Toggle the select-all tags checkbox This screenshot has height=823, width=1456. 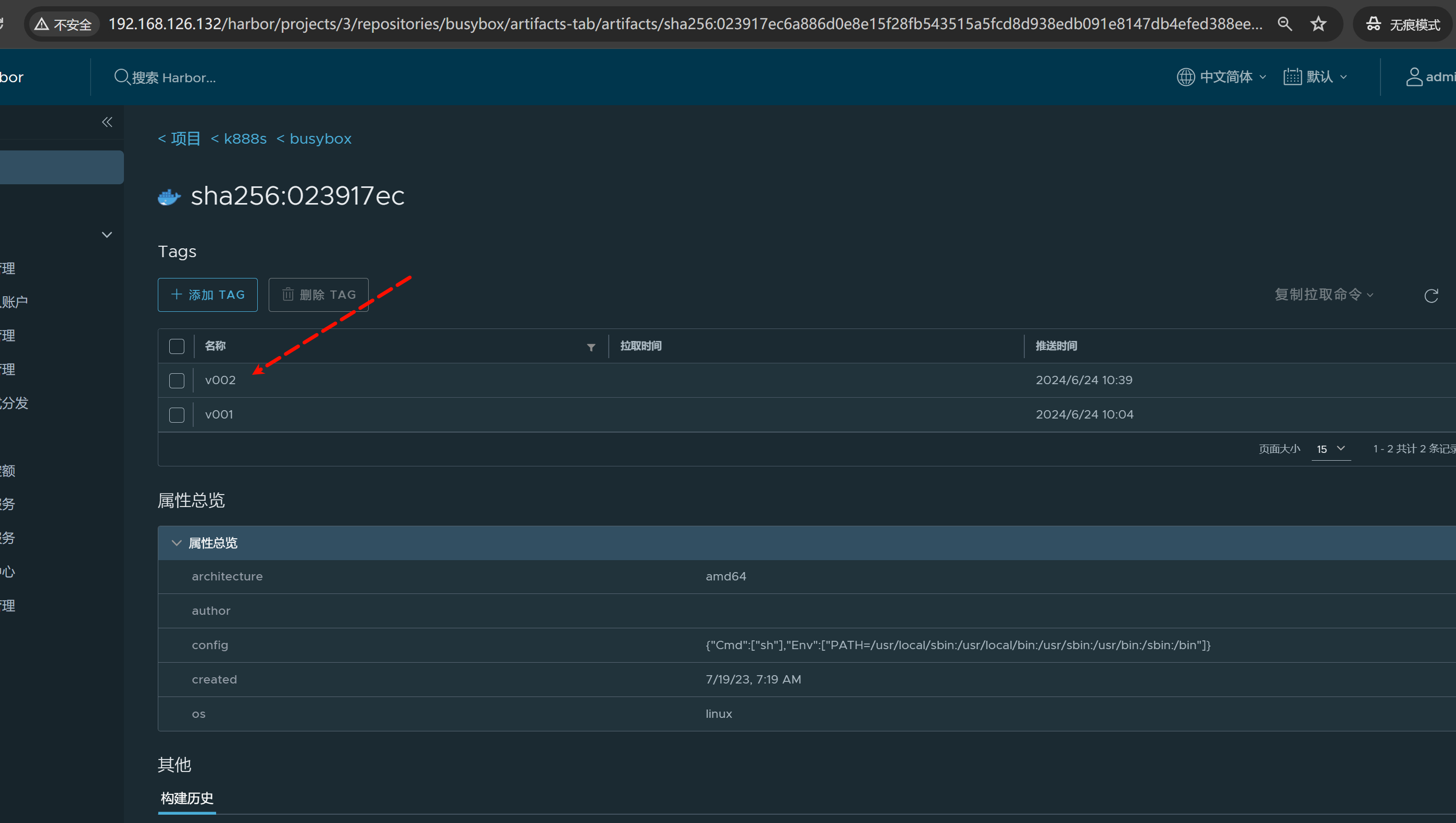(177, 346)
